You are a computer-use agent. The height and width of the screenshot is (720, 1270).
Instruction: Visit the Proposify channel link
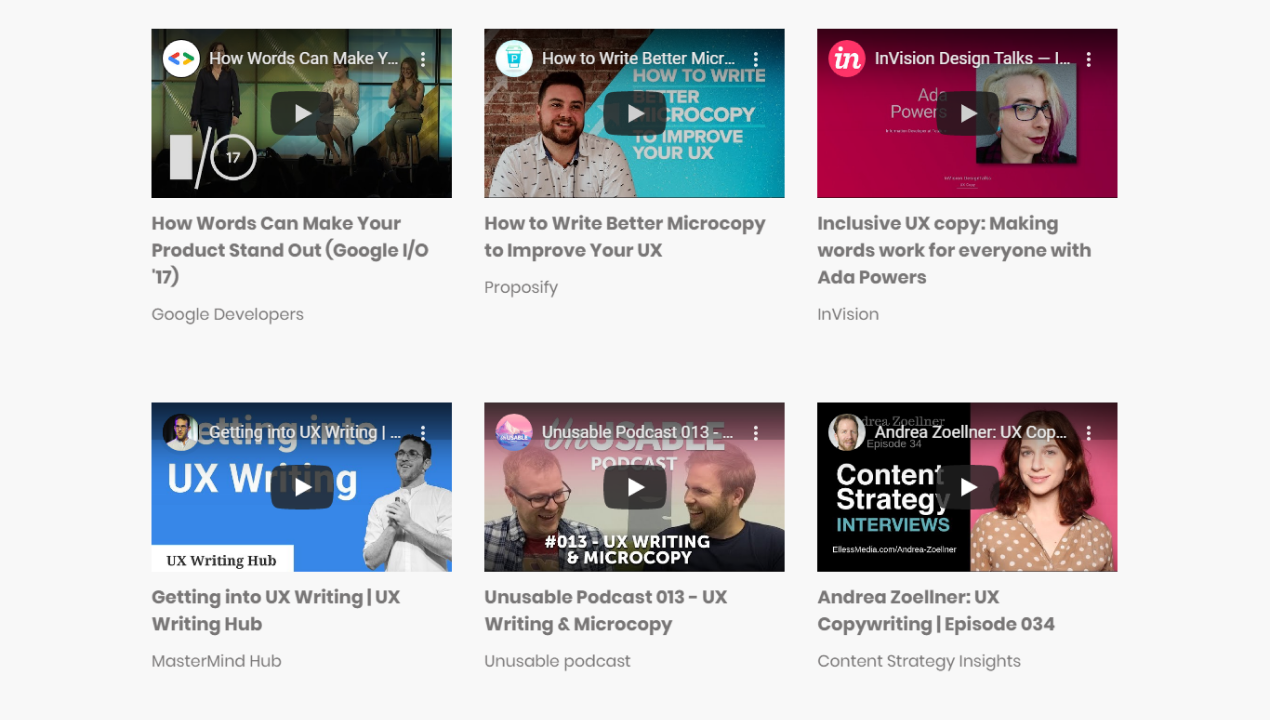point(520,287)
